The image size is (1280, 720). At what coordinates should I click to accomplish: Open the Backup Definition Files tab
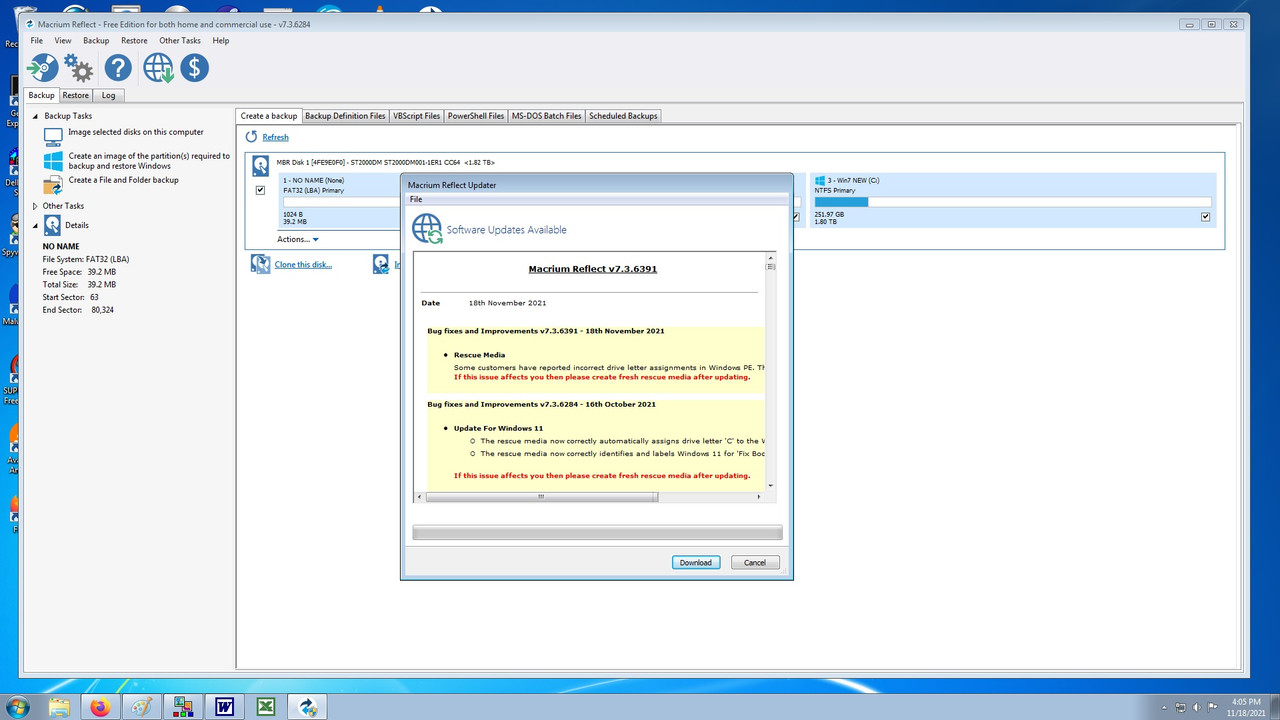pos(345,116)
